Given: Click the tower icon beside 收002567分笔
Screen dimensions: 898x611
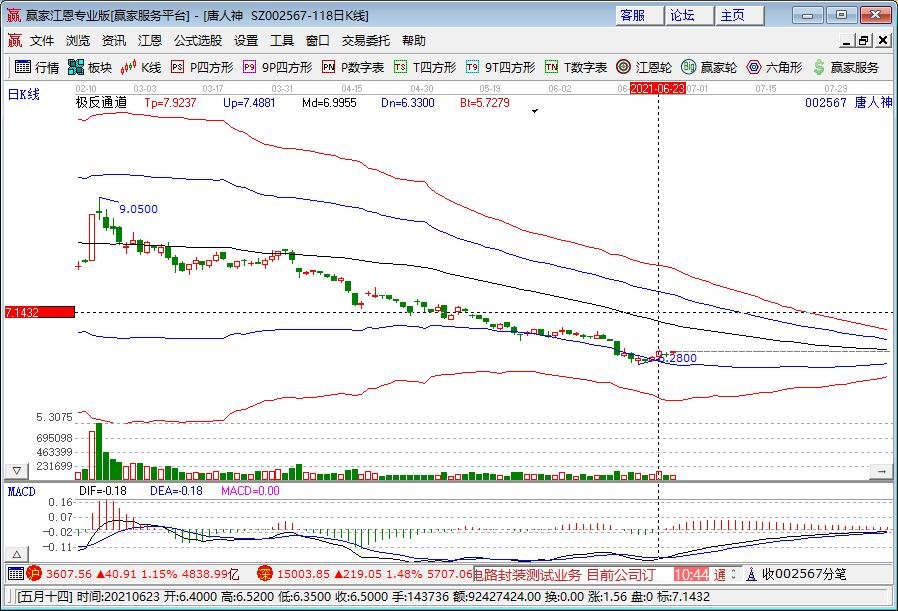Looking at the screenshot, I should tap(751, 574).
